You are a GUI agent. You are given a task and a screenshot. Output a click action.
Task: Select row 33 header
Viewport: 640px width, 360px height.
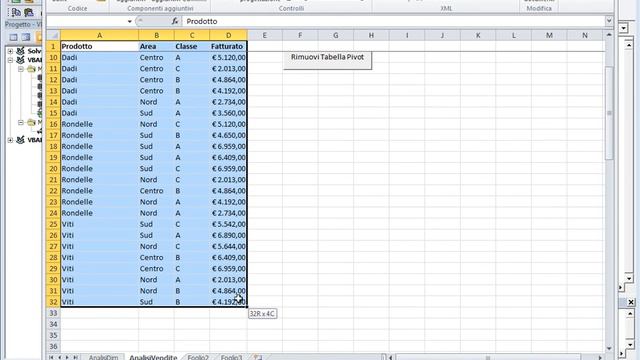pos(53,313)
